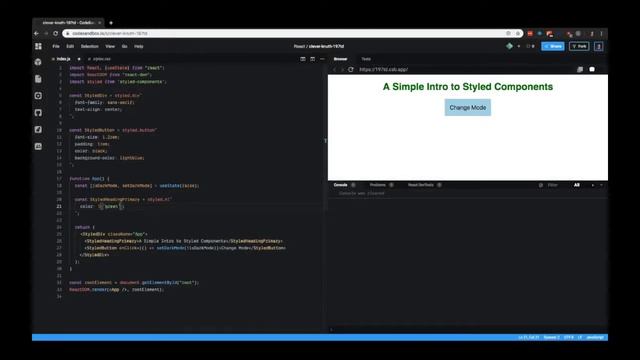
Task: Open the Deployment sidebar icon
Action: click(x=38, y=129)
